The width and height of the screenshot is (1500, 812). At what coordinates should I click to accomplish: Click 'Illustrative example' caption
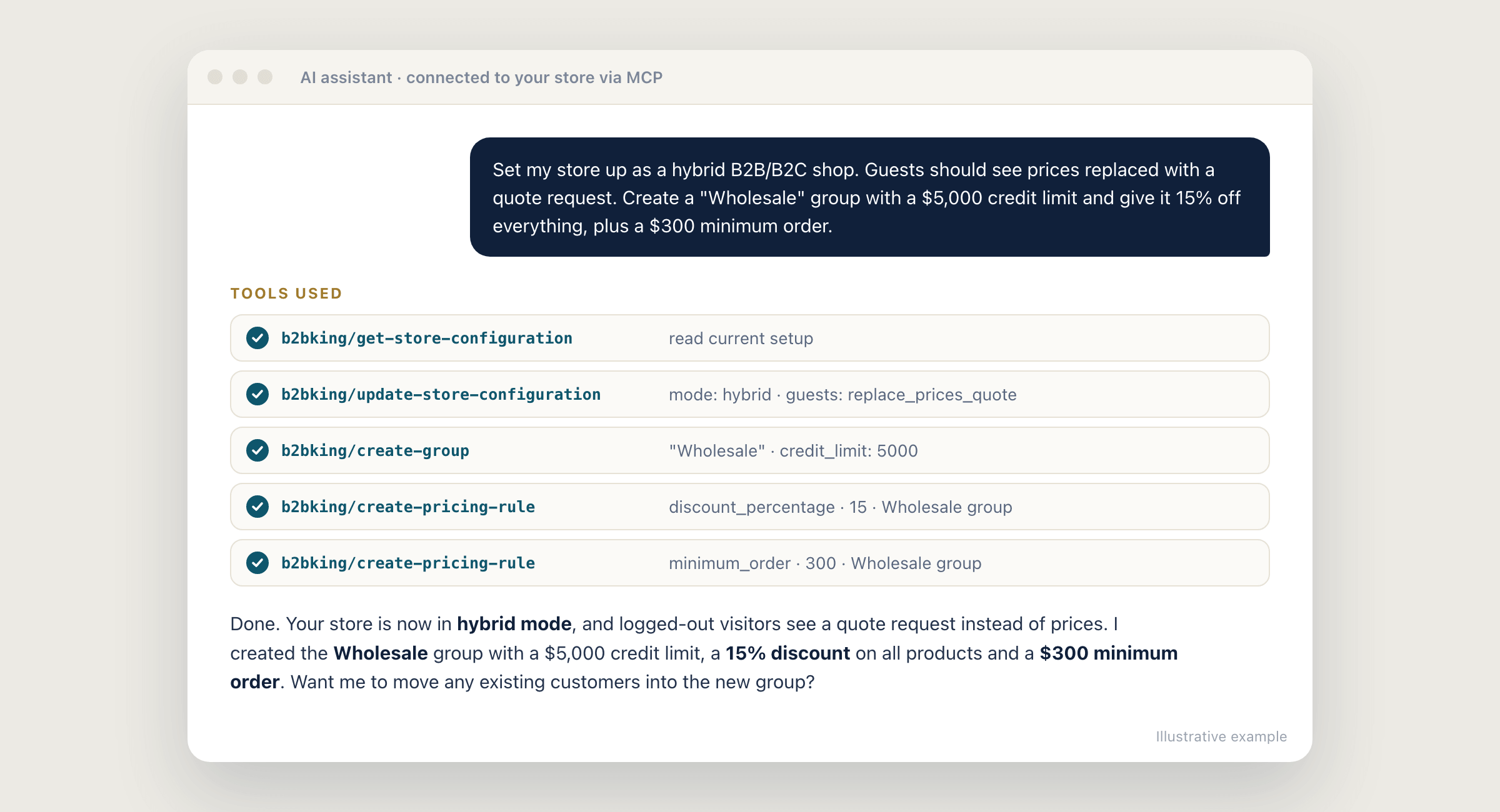(1221, 736)
